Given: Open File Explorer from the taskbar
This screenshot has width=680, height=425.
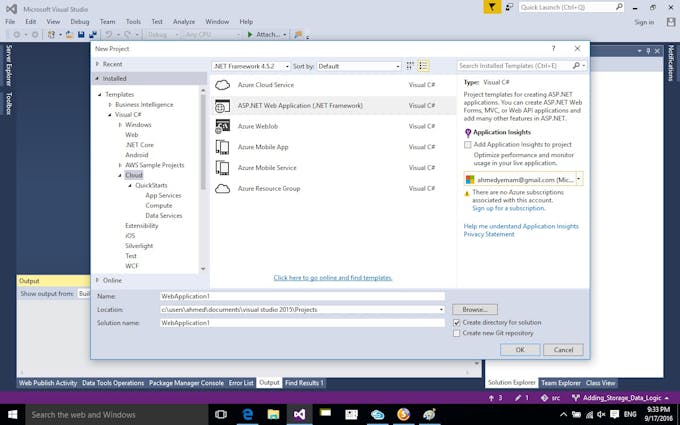Looking at the screenshot, I should 273,415.
